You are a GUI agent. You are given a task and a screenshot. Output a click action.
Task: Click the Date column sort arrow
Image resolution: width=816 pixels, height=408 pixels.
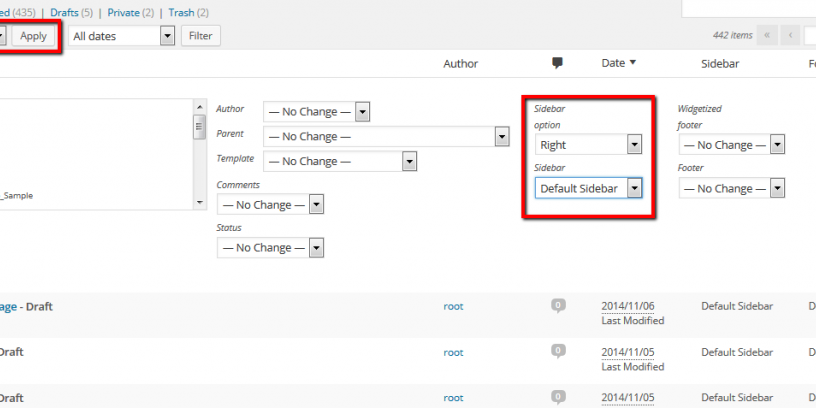point(632,63)
